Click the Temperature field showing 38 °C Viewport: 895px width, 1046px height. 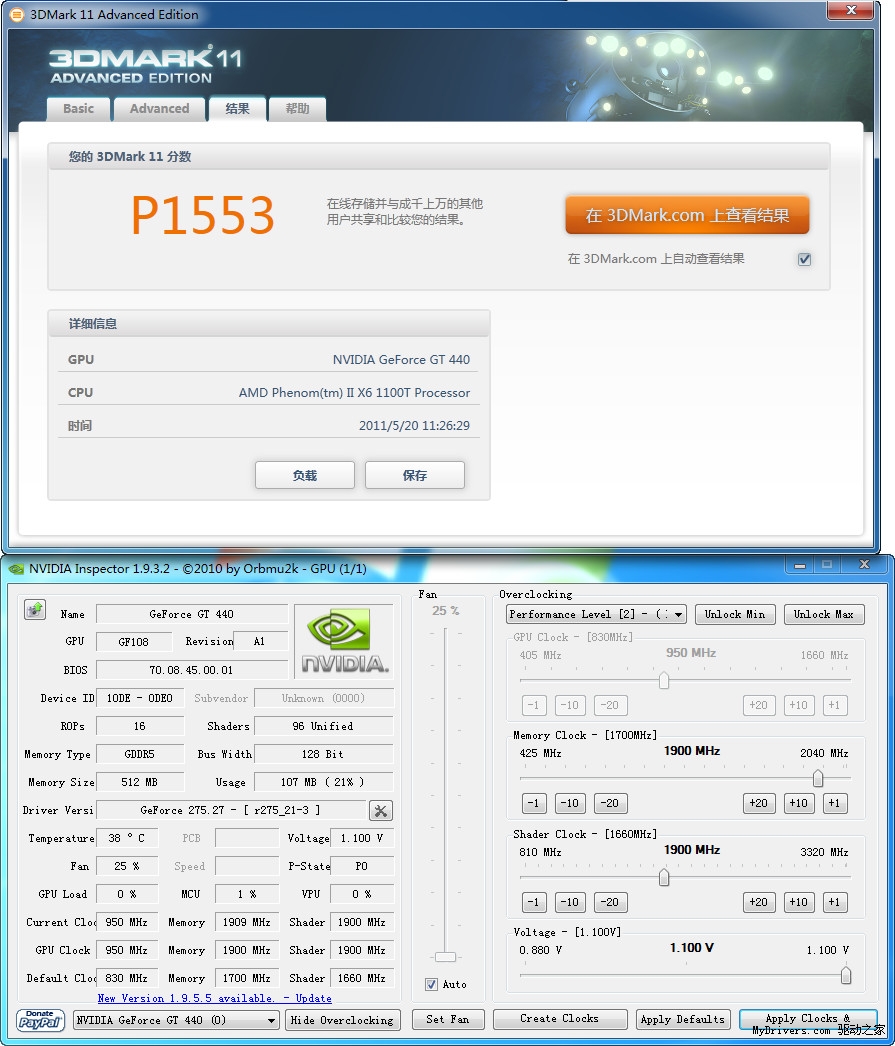(127, 839)
